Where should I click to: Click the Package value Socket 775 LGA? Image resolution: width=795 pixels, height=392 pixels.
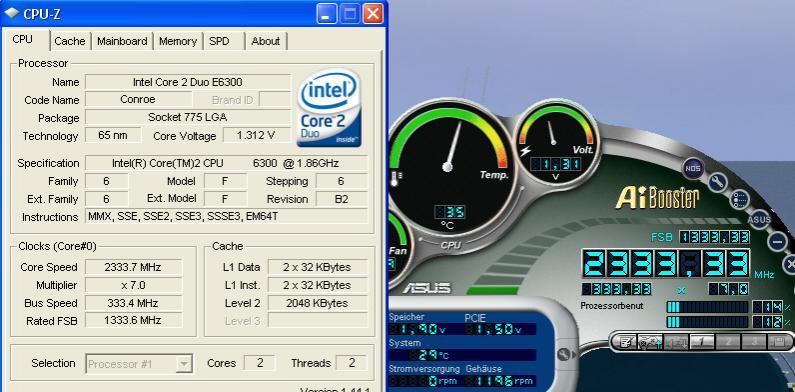tap(188, 118)
